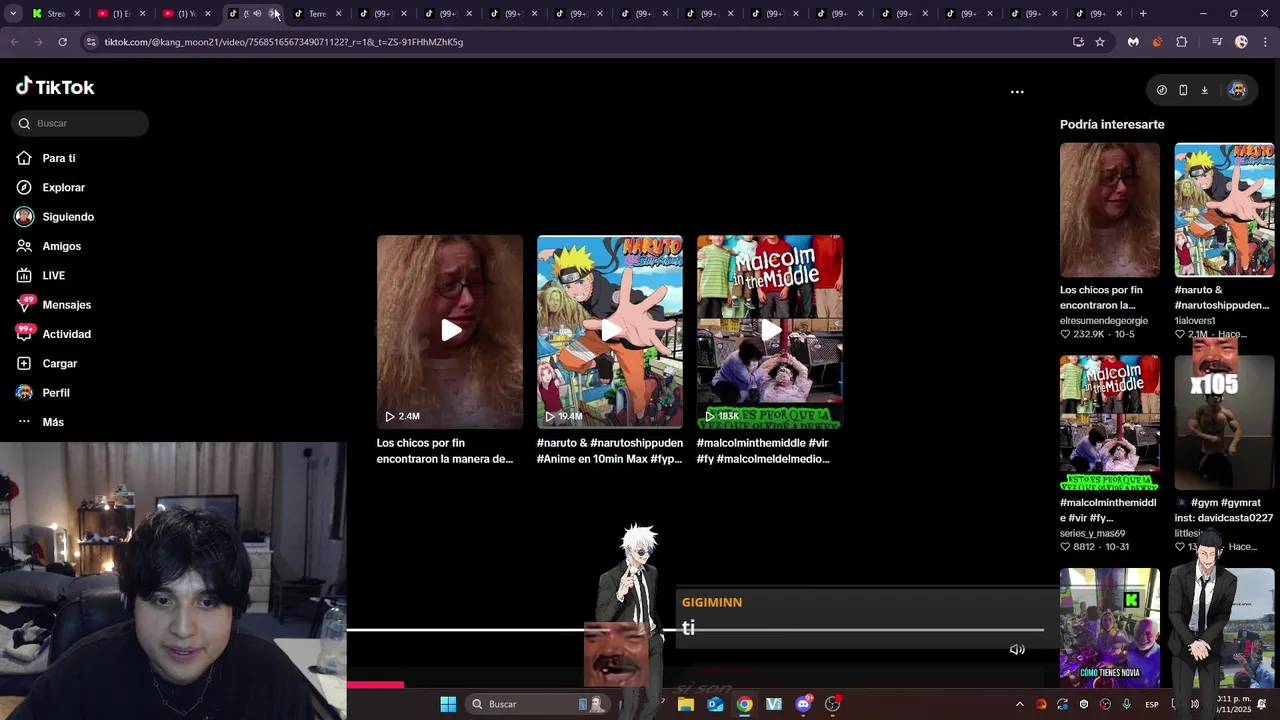The image size is (1280, 720).
Task: Open the 1ialovers1 Naruto sidebar thumbnail
Action: pos(1224,209)
